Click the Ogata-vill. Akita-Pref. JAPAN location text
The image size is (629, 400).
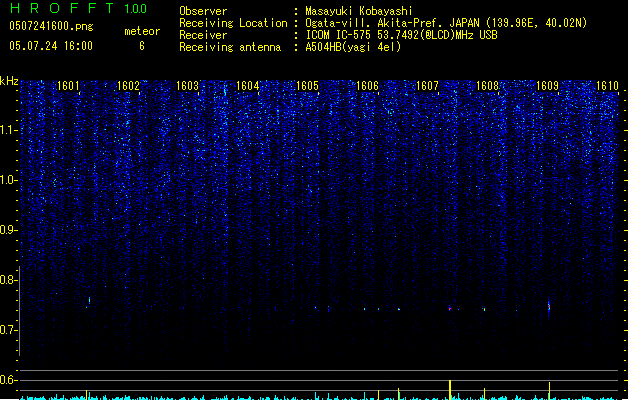446,23
